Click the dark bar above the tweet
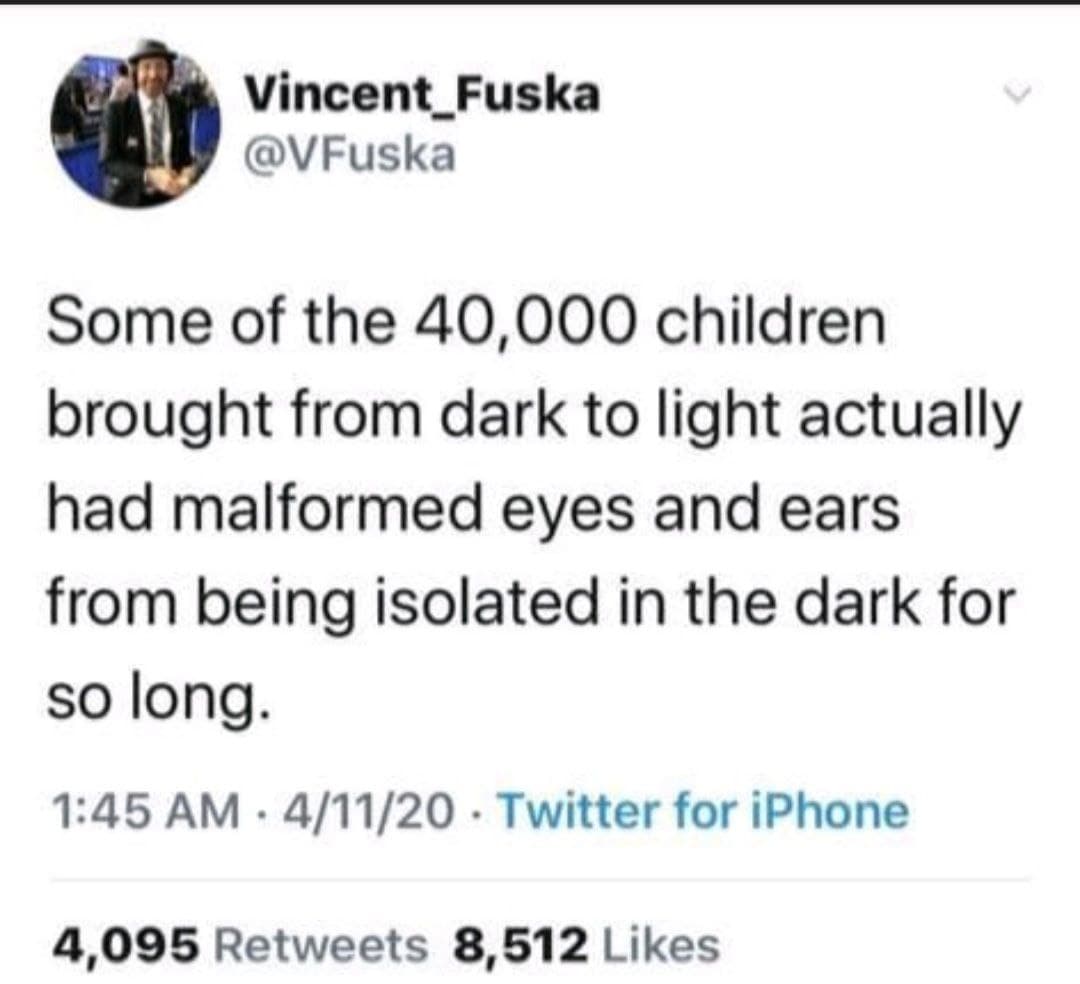The width and height of the screenshot is (1080, 984). 540,3
